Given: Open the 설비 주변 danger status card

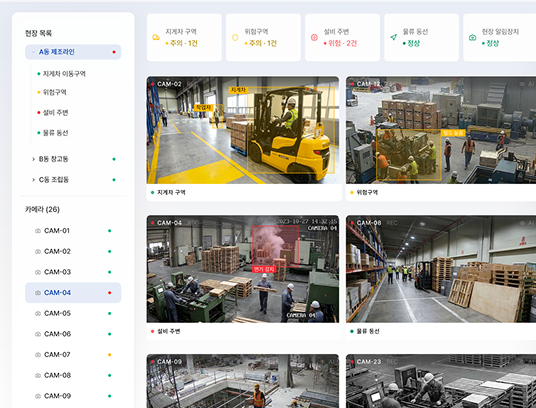Looking at the screenshot, I should point(343,38).
